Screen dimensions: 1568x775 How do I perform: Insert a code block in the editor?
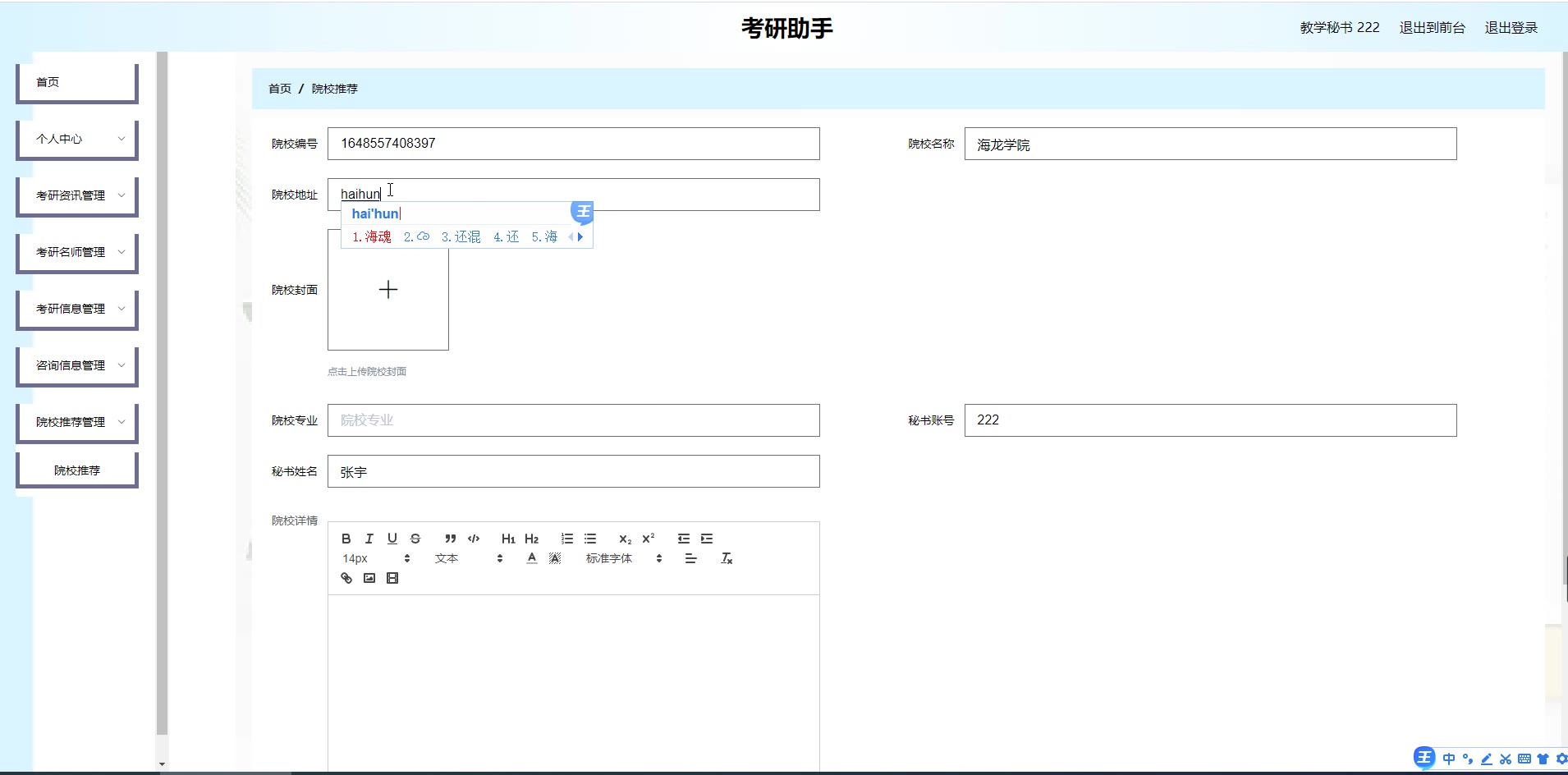474,539
